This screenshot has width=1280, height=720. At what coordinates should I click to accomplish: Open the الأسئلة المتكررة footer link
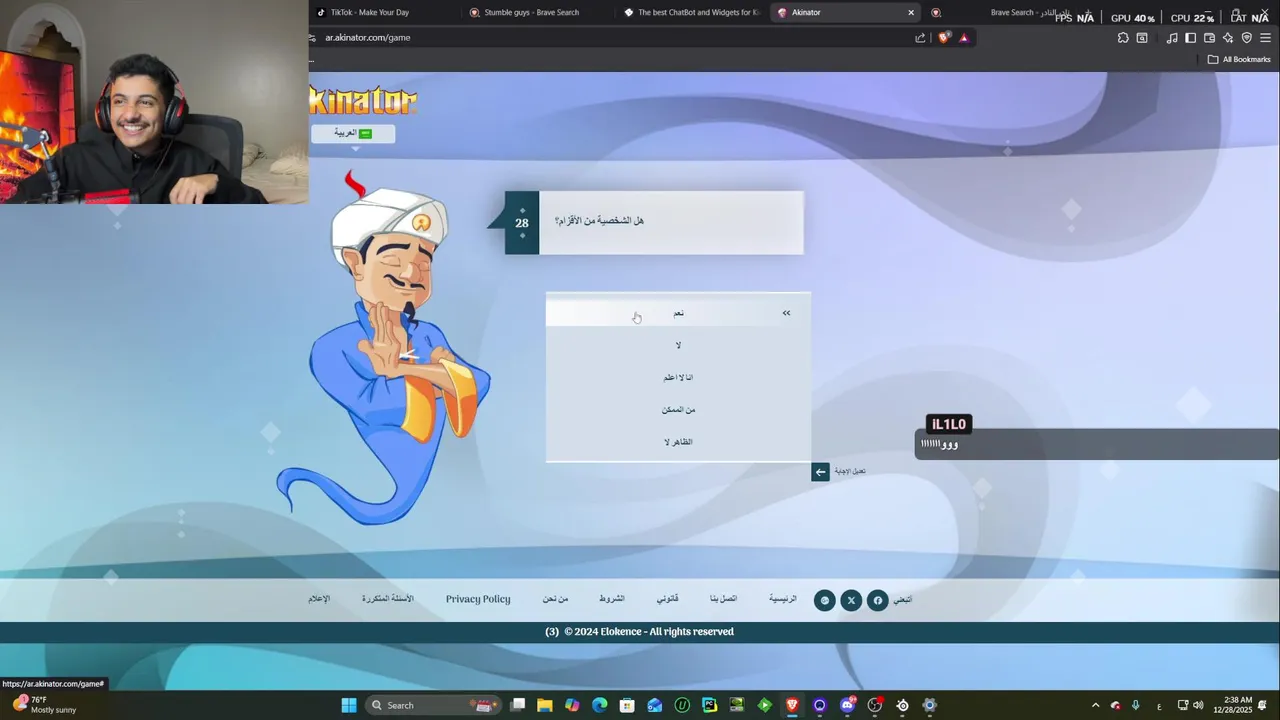[388, 599]
